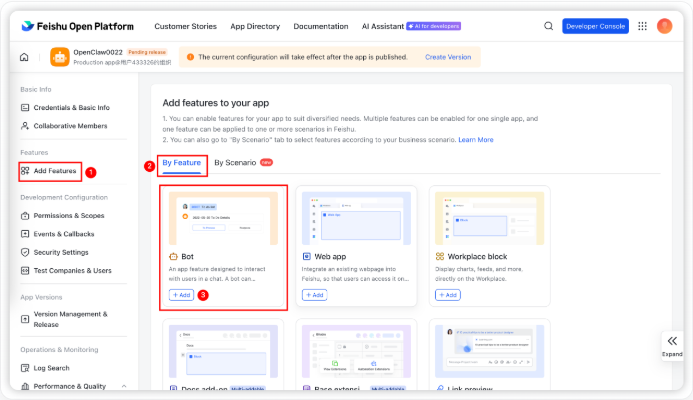The width and height of the screenshot is (693, 400).
Task: Add the Web app feature
Action: coord(315,295)
